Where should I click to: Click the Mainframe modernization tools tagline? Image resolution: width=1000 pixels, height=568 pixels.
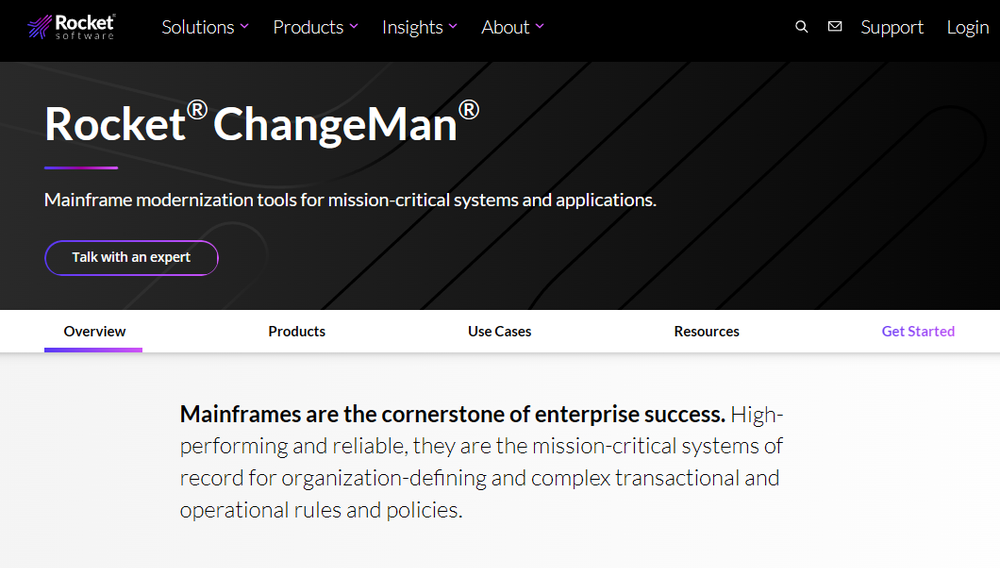350,200
